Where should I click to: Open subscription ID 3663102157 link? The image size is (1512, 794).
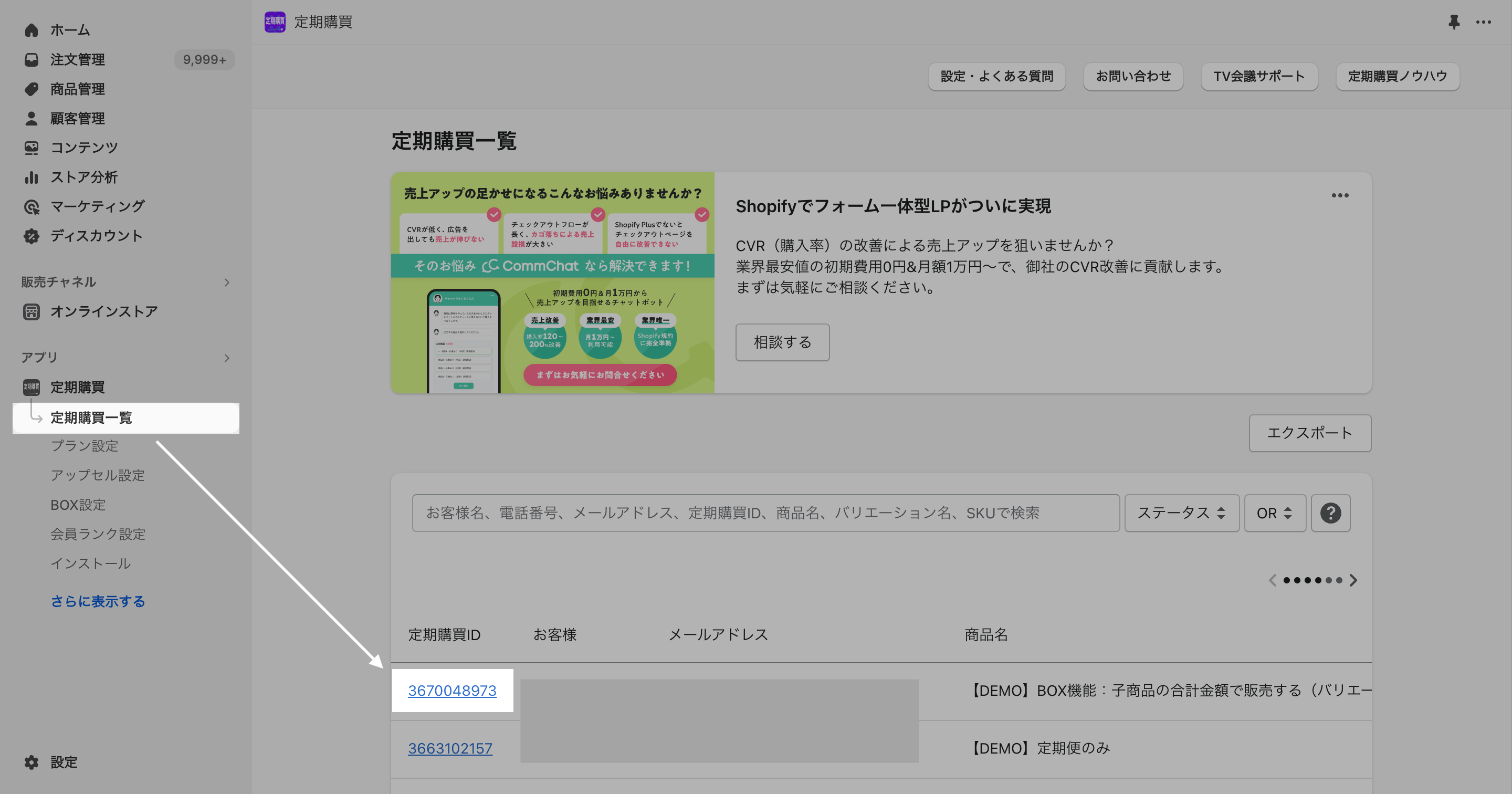[450, 748]
